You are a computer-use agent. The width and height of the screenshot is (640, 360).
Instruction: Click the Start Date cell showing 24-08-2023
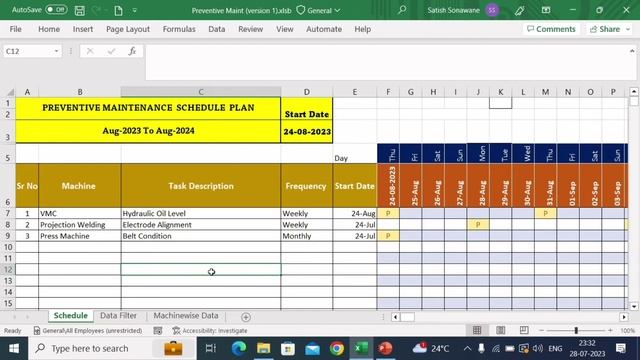pos(307,132)
